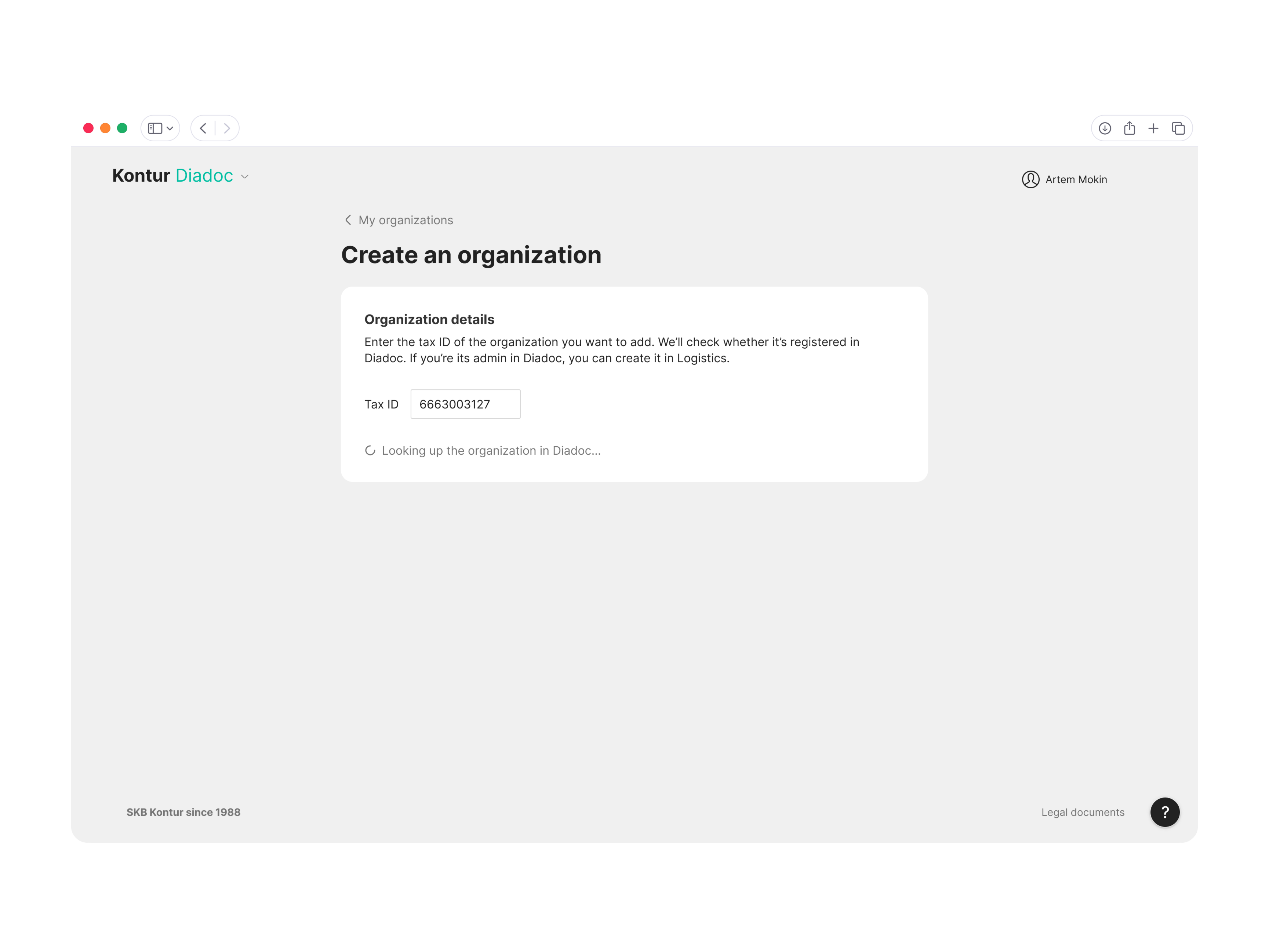Click "Looking up the organization in Diadoc..." status text

click(x=491, y=451)
